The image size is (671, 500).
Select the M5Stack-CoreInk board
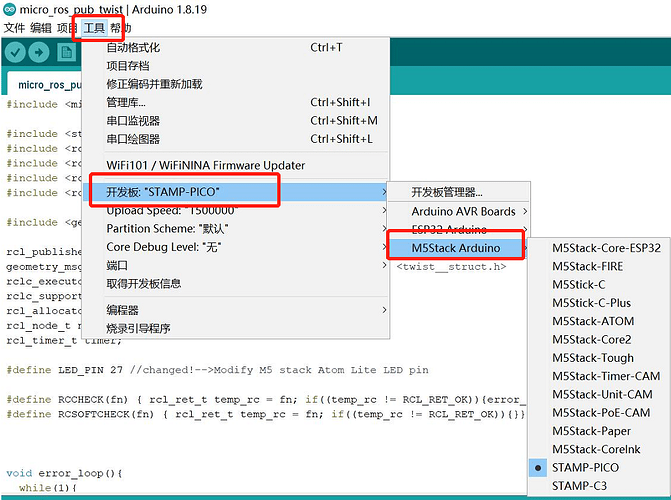599,449
